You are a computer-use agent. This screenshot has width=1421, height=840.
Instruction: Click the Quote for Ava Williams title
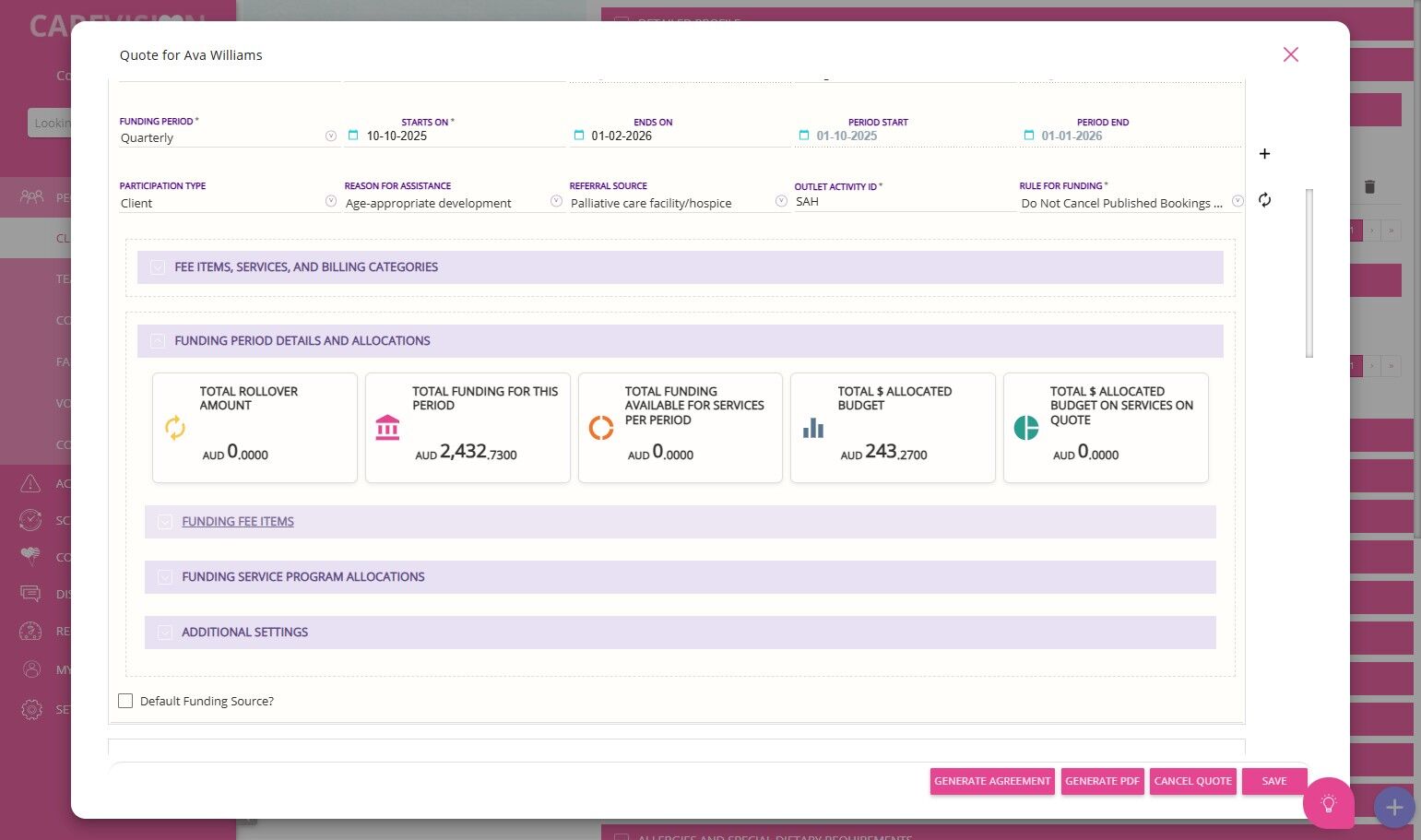tap(191, 55)
